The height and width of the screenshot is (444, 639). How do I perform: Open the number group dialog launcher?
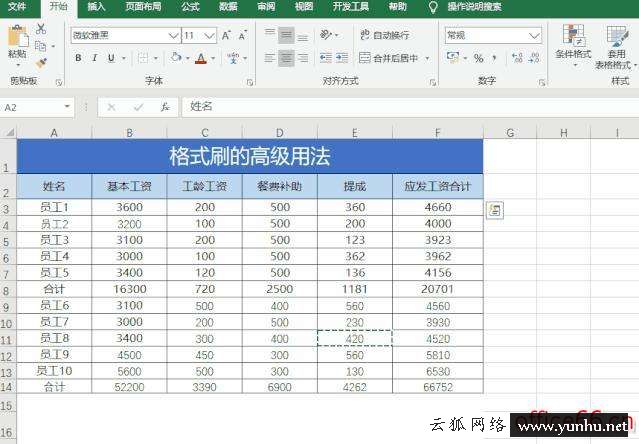point(542,83)
